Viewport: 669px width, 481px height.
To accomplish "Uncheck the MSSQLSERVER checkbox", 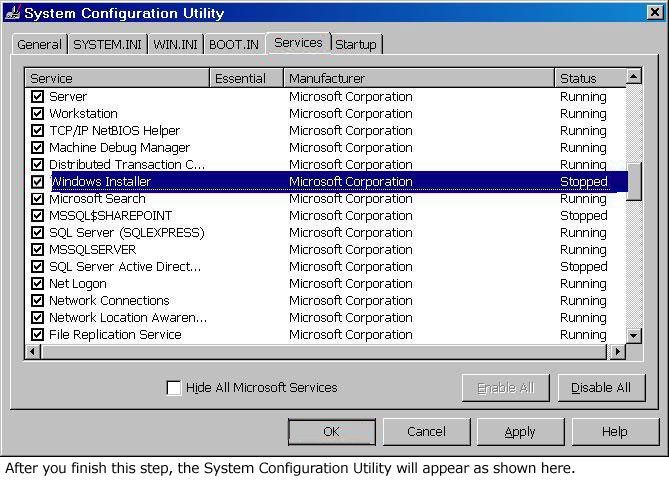I will pos(38,249).
